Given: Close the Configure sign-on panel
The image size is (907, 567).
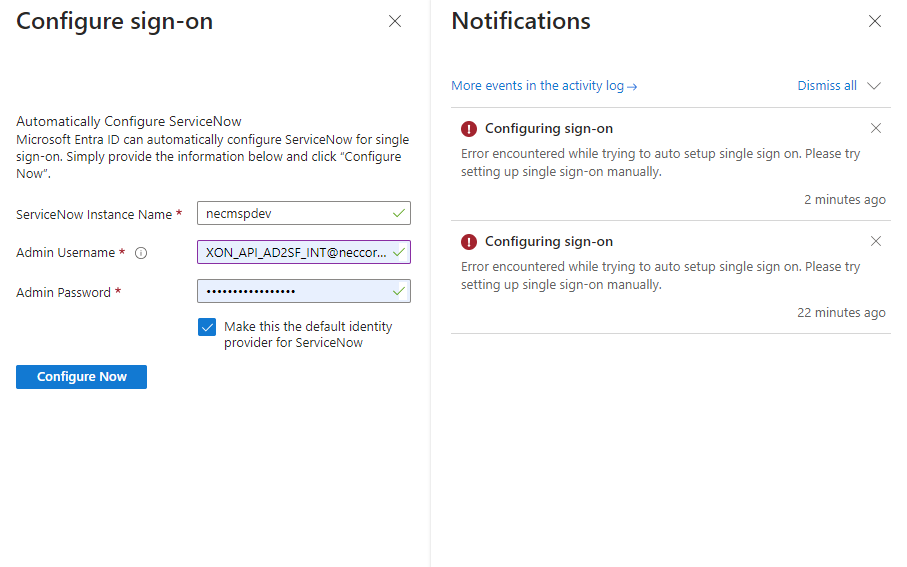Looking at the screenshot, I should click(395, 21).
